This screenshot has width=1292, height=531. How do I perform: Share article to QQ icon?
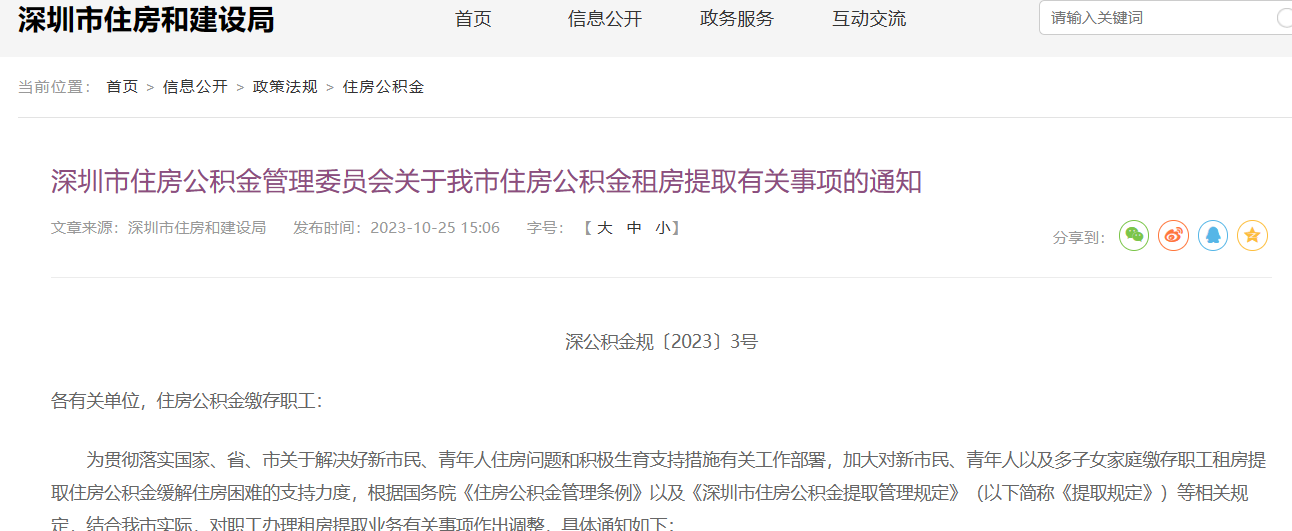pos(1213,236)
